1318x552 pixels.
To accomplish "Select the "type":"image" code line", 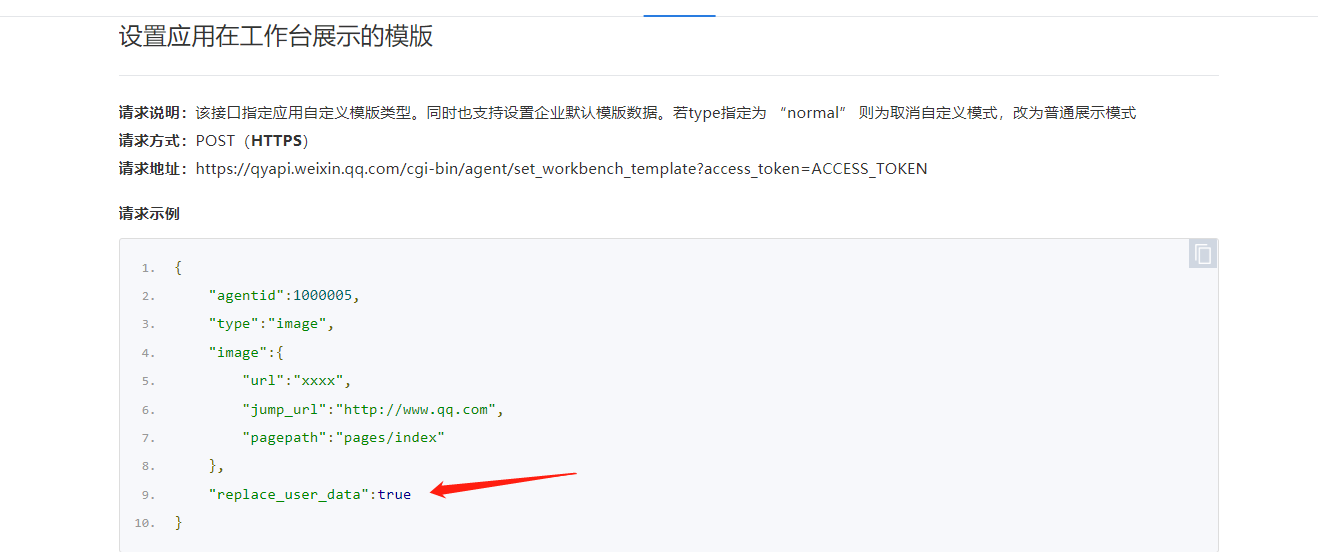I will (270, 324).
